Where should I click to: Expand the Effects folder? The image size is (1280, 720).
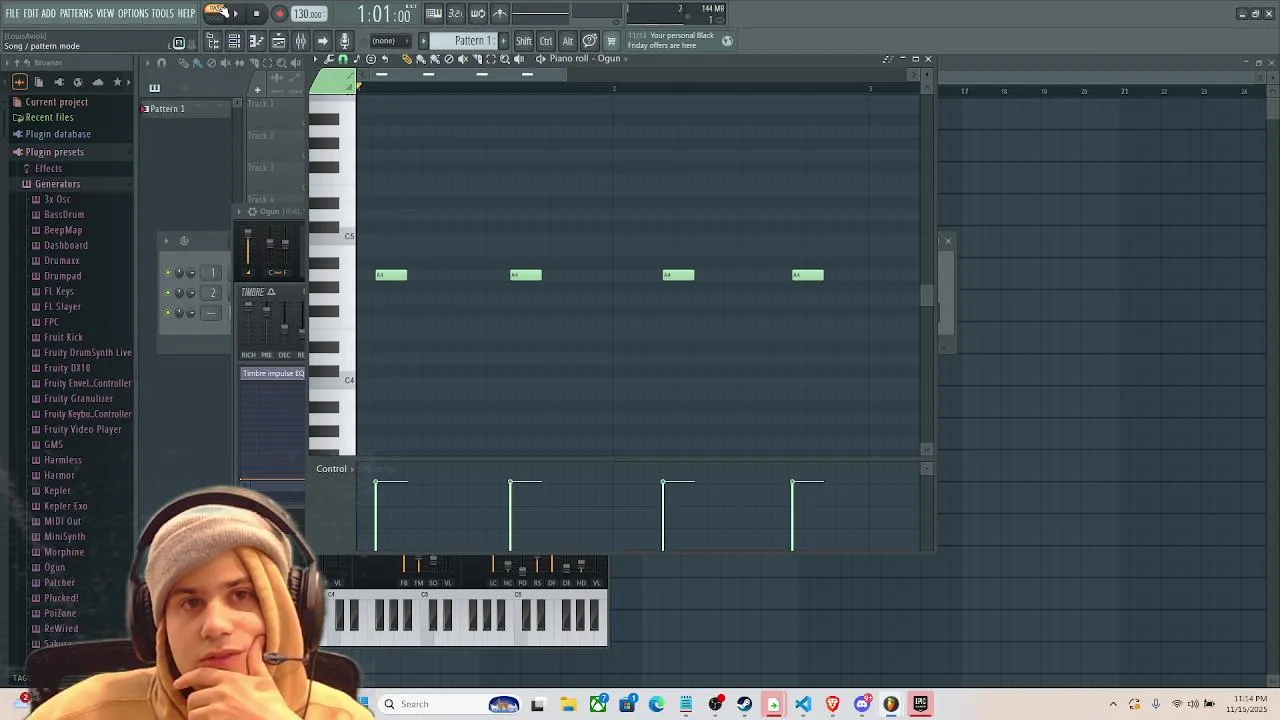point(48,168)
